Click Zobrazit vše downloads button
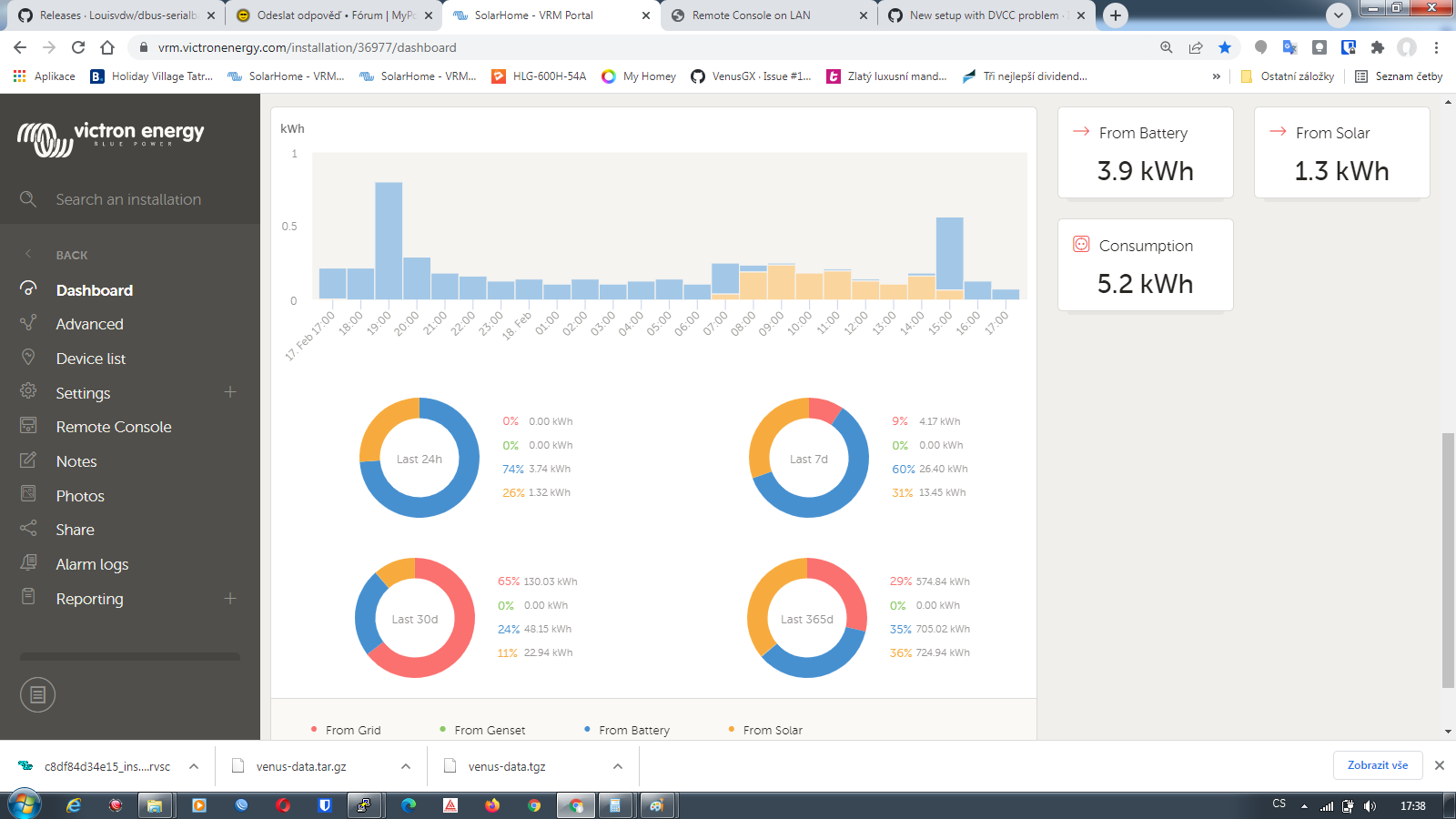The height and width of the screenshot is (819, 1456). (x=1377, y=765)
